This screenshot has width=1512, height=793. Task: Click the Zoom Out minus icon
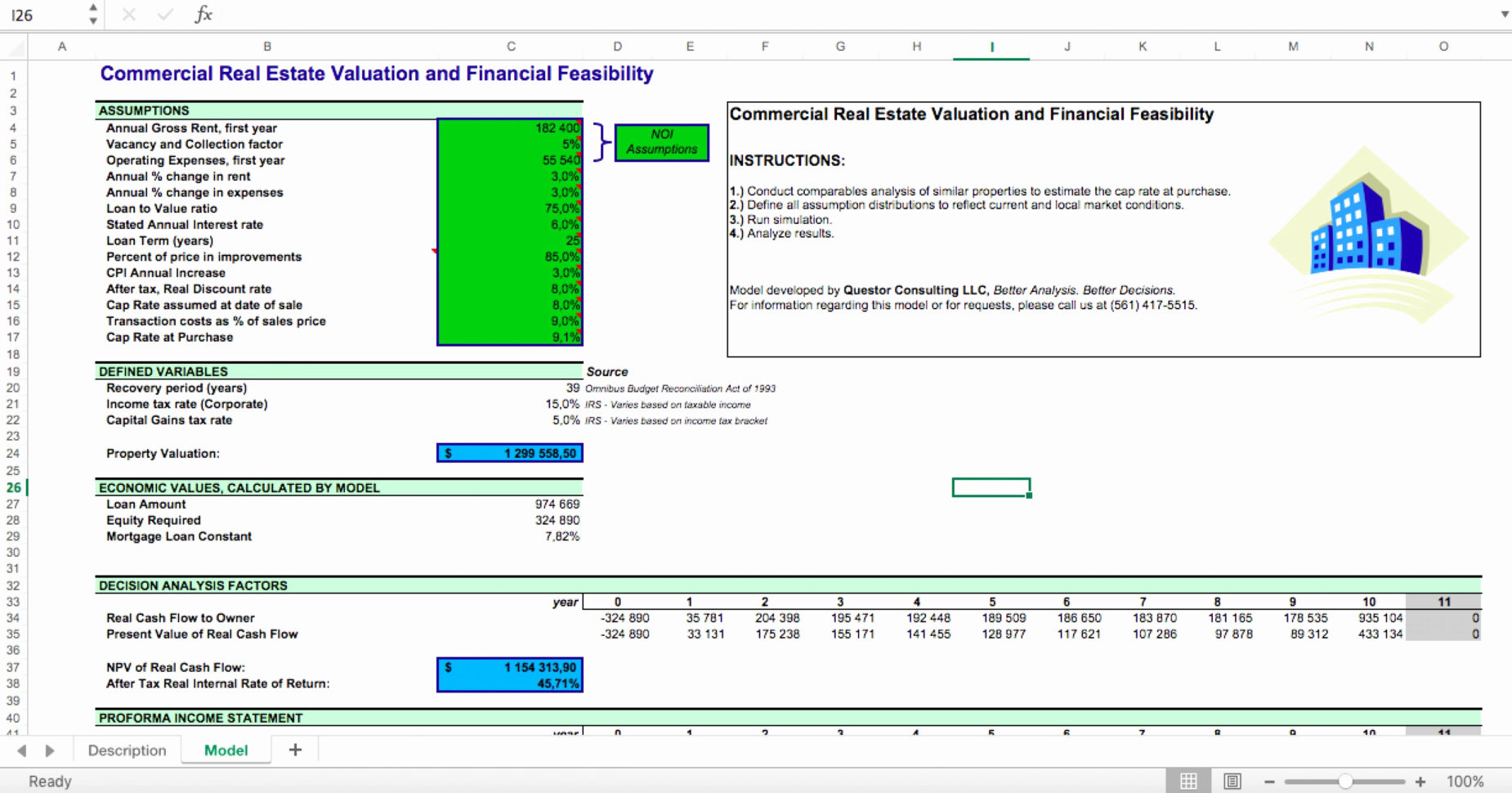[x=1268, y=781]
